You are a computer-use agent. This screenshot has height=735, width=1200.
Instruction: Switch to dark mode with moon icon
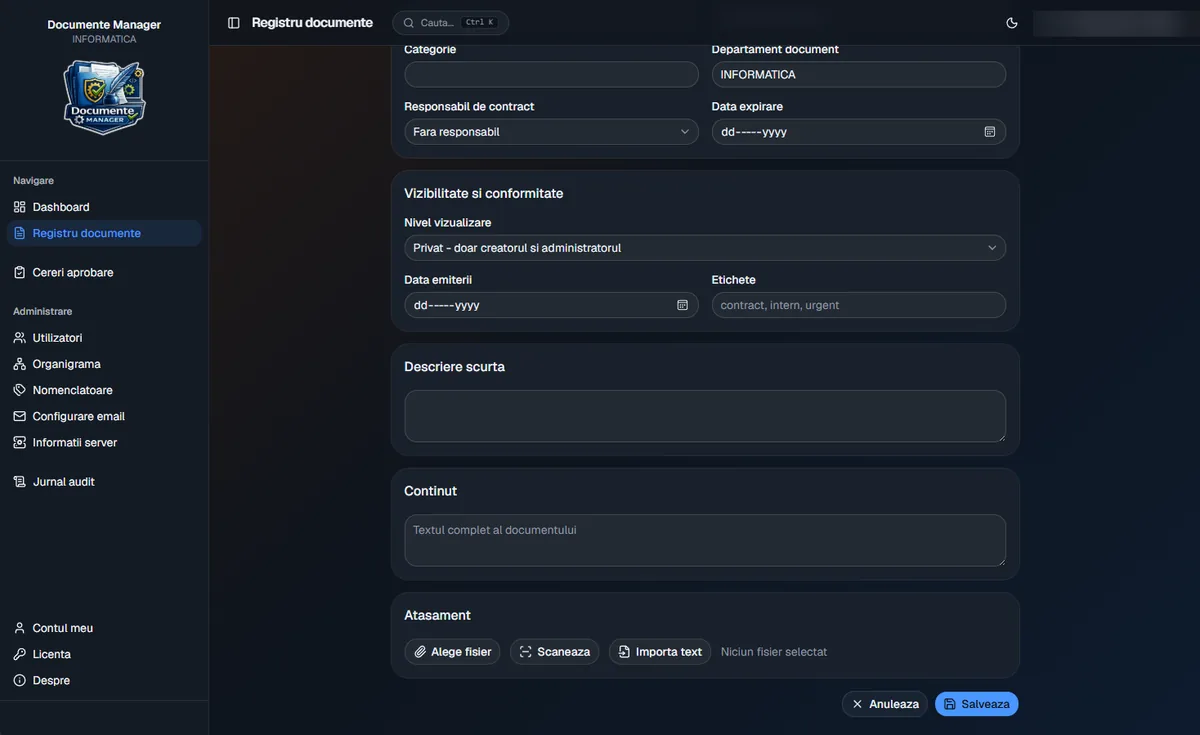(1012, 23)
